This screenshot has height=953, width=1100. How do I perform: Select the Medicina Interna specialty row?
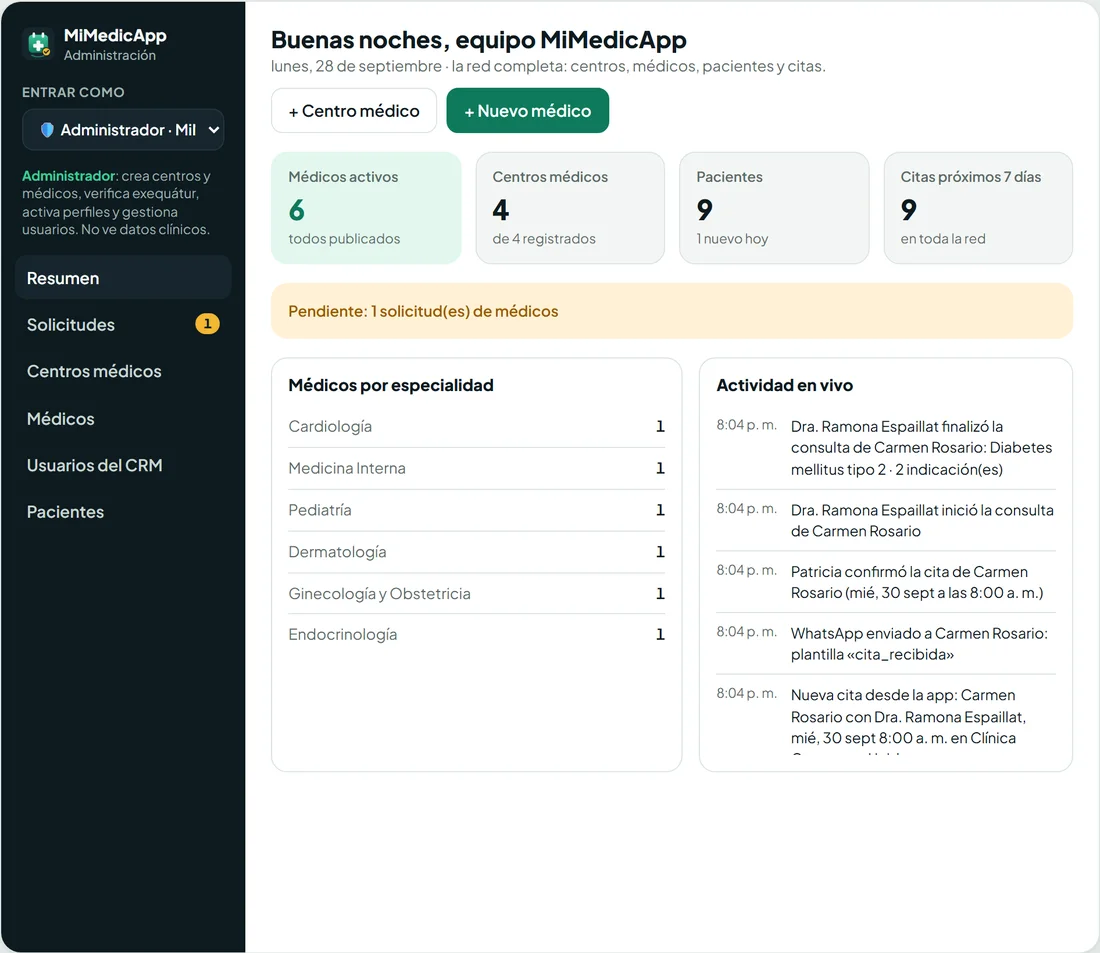[476, 468]
